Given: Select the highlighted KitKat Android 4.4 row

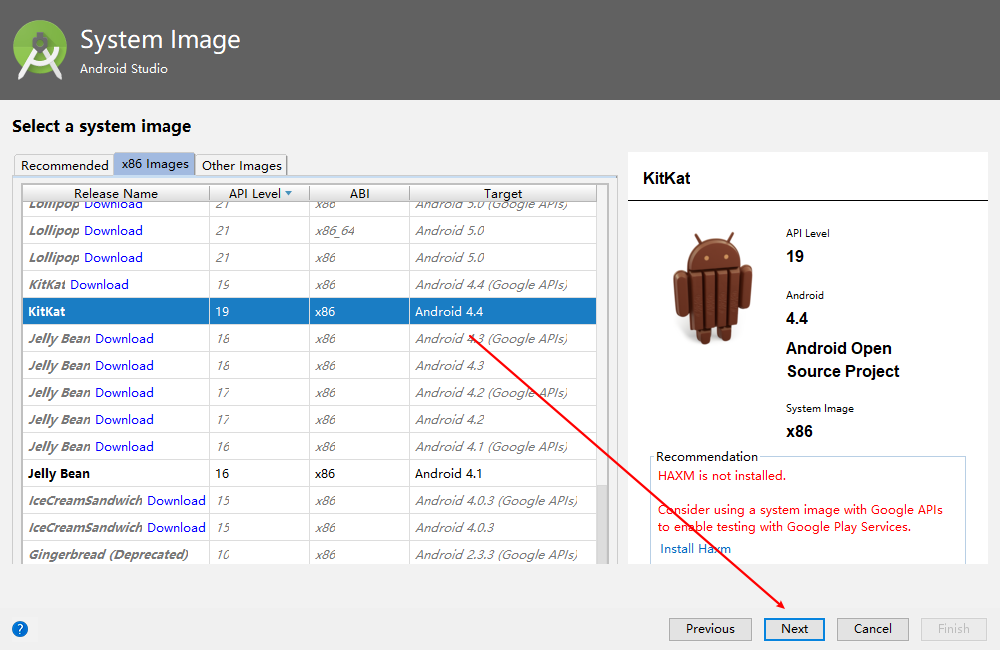Looking at the screenshot, I should click(309, 311).
